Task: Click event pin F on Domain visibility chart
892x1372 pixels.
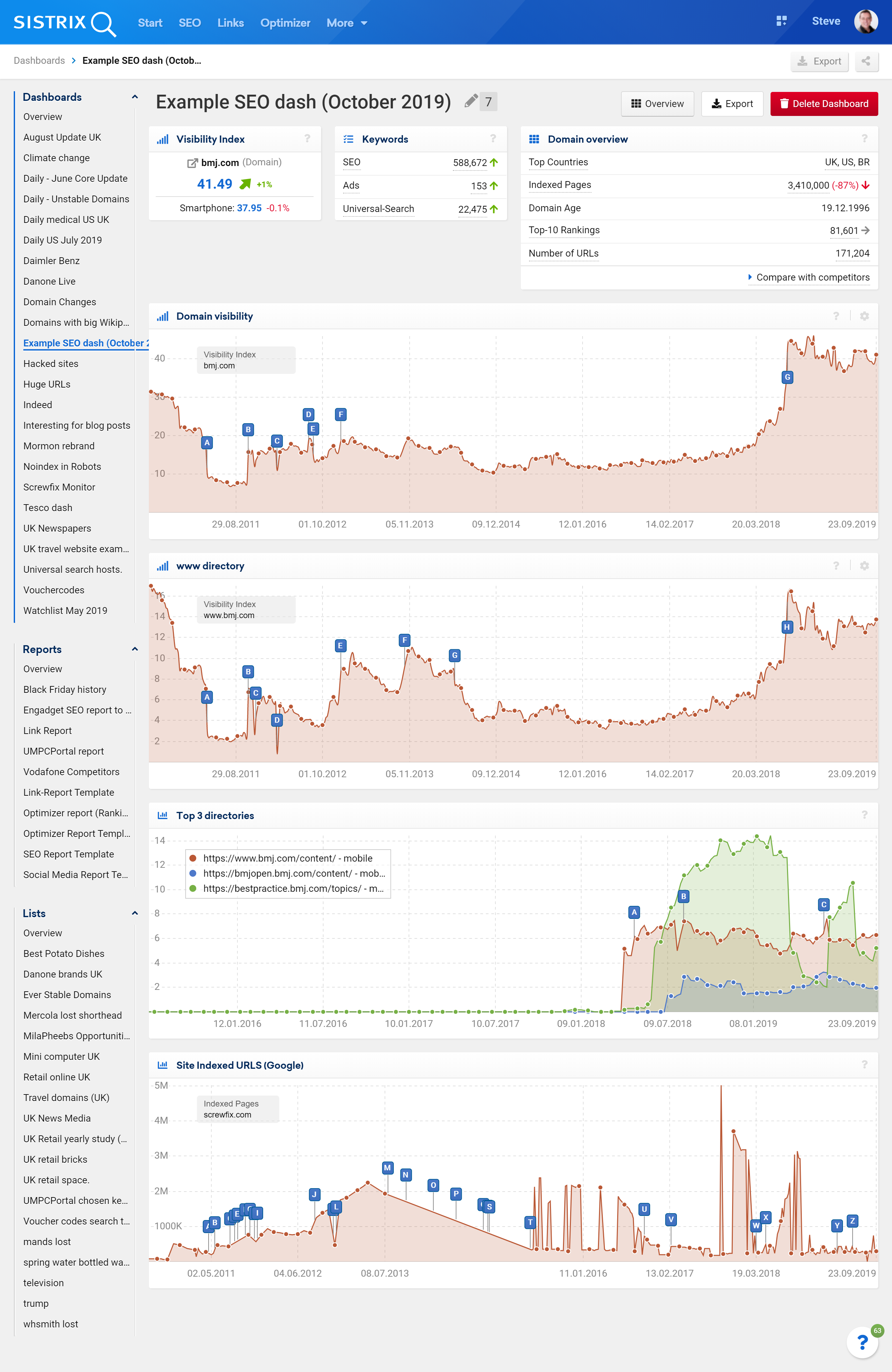Action: point(341,414)
